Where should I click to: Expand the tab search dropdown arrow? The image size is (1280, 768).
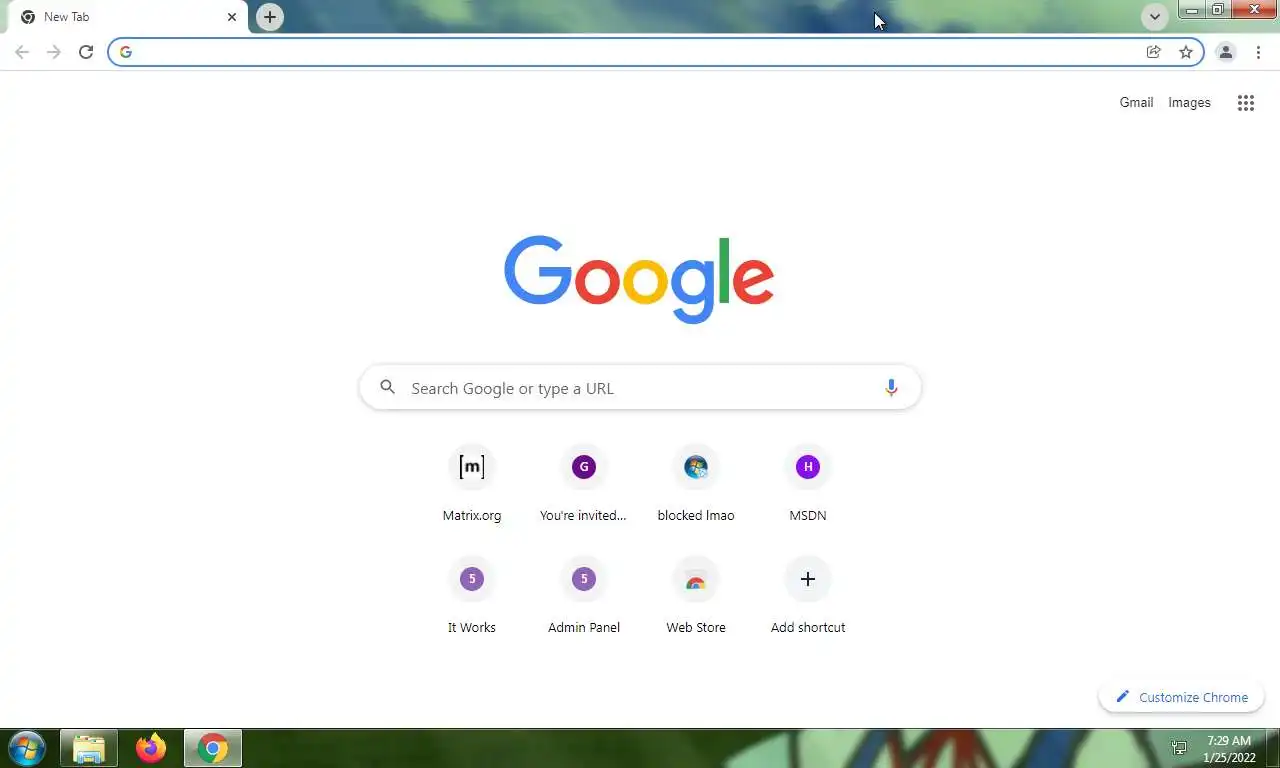[1155, 17]
